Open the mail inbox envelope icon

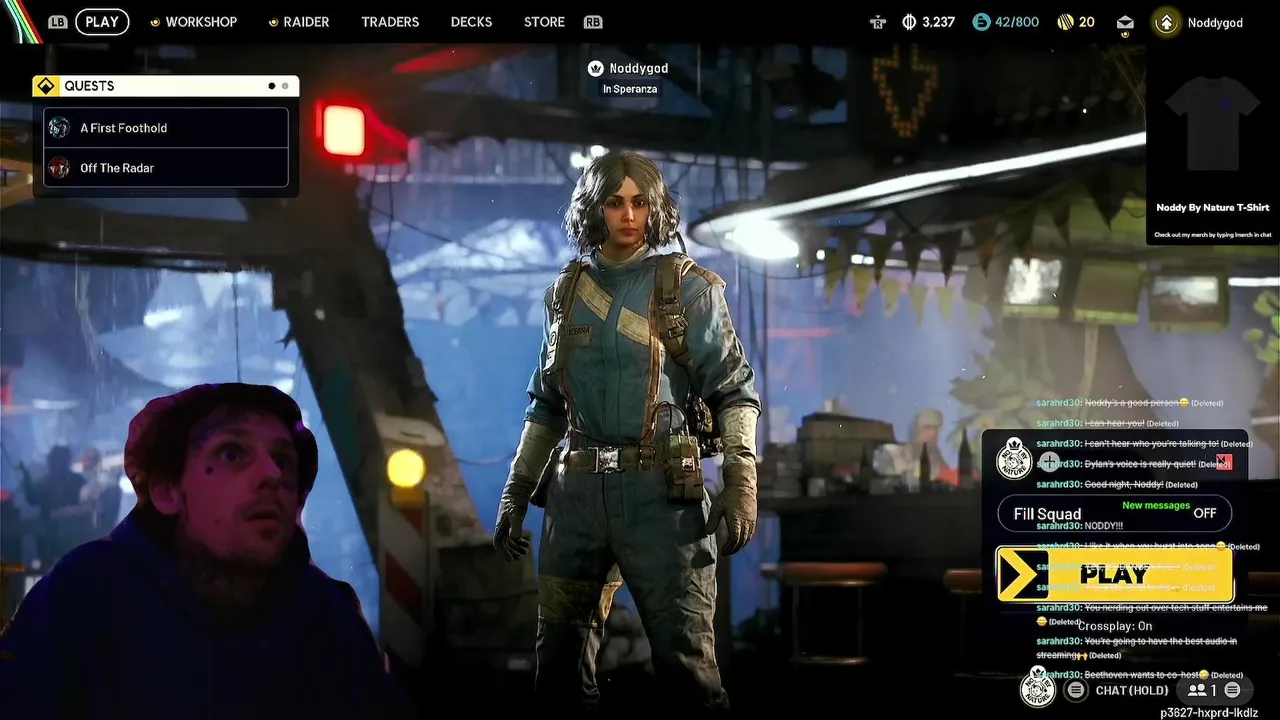pos(1125,23)
